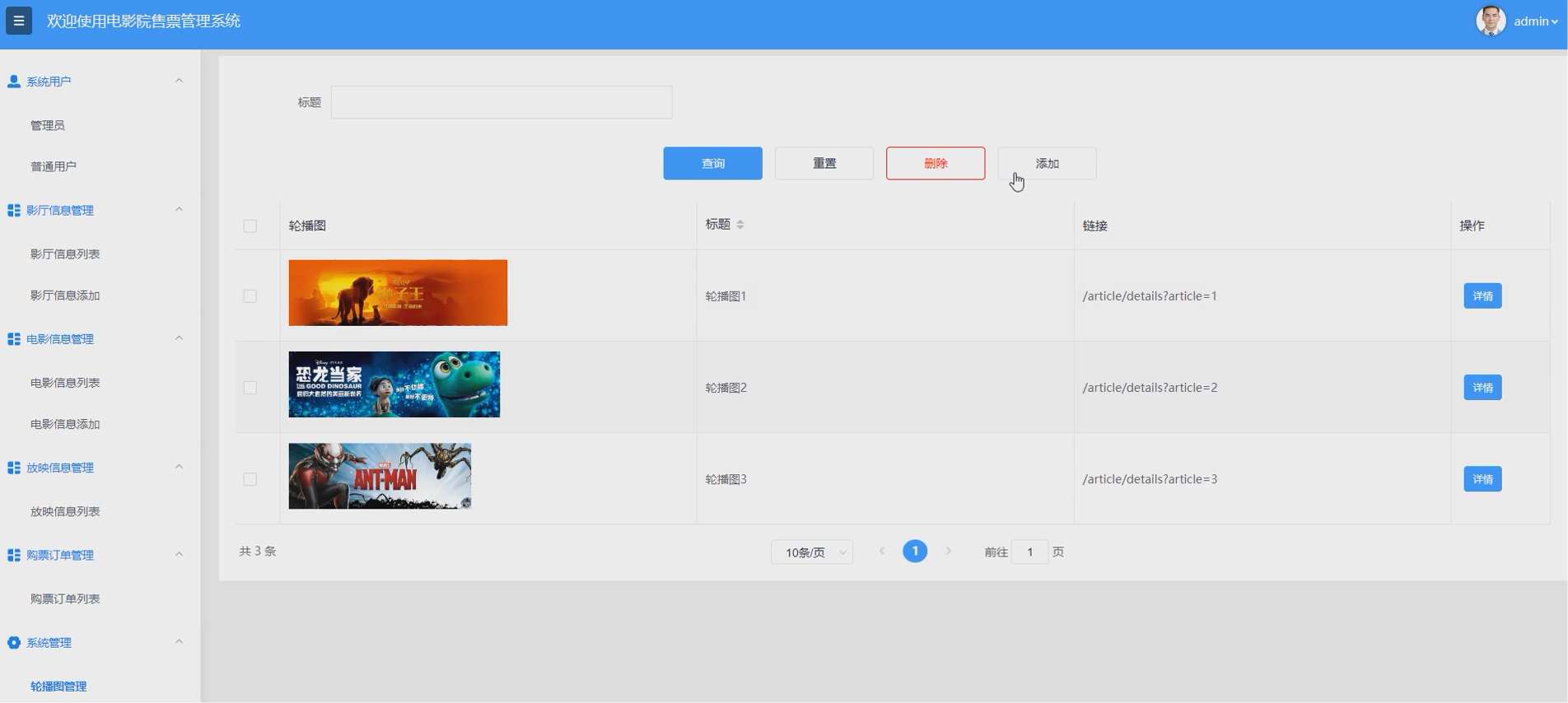Click the 轮播图3 title cell
Screen dimensions: 1568x703
[726, 479]
